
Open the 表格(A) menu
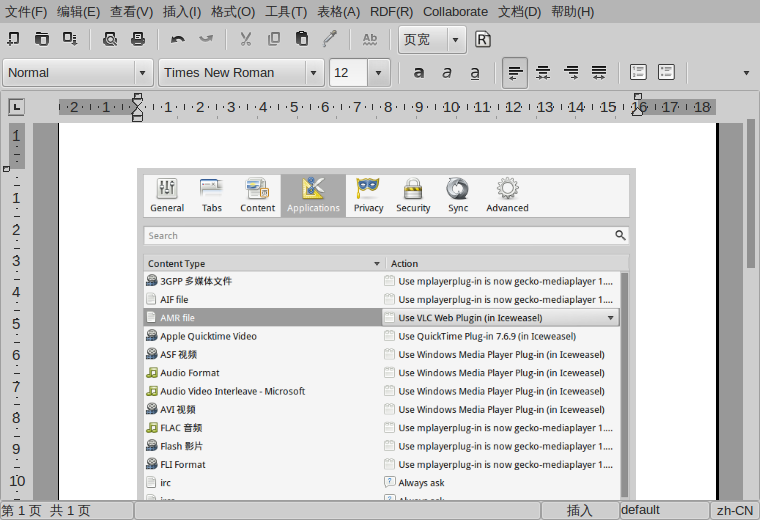[x=338, y=12]
